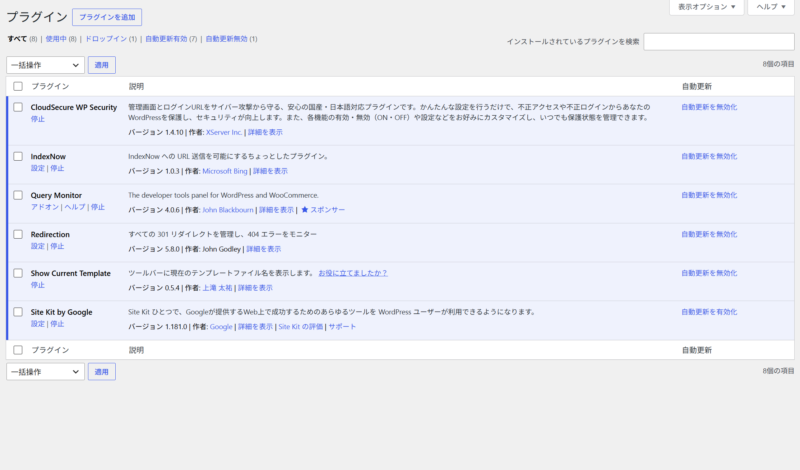
Task: Deactivate IndexNow via 停止 link
Action: [57, 168]
